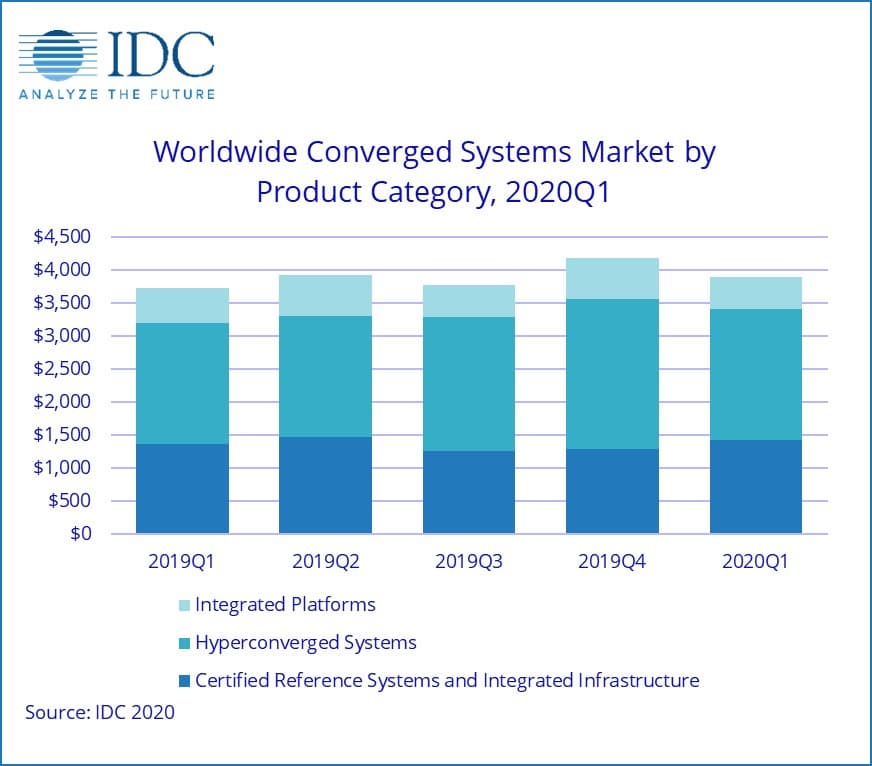Click the IDC globe logo

[58, 55]
